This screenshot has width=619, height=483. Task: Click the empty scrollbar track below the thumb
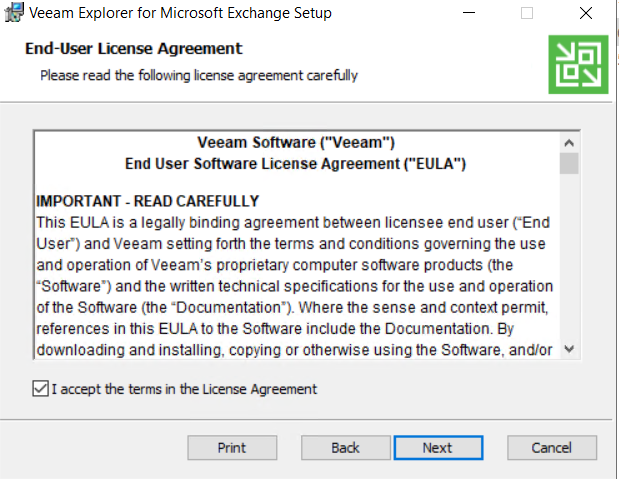[569, 257]
